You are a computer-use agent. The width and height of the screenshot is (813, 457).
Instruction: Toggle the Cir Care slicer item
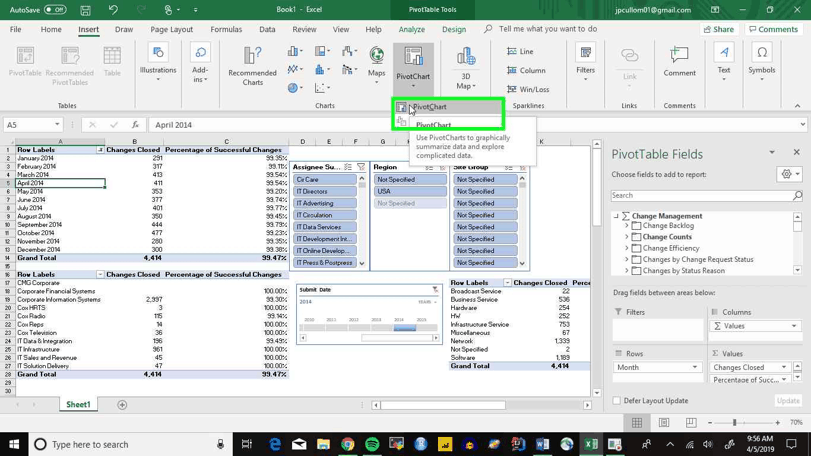click(x=325, y=179)
